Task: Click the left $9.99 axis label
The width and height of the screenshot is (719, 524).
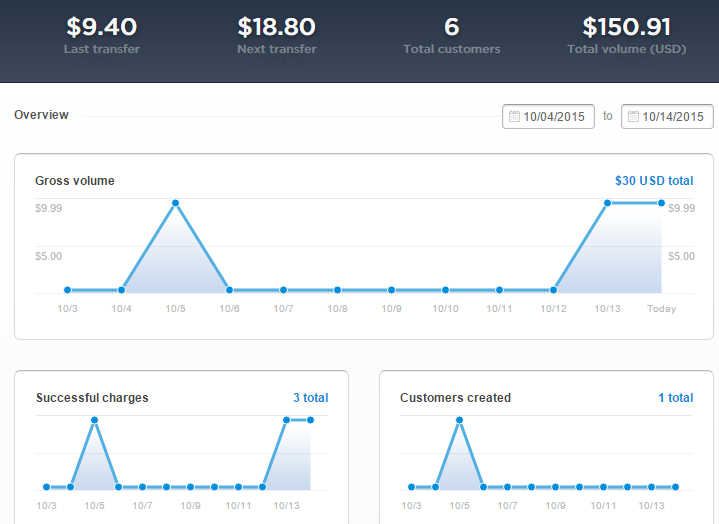Action: click(x=49, y=208)
